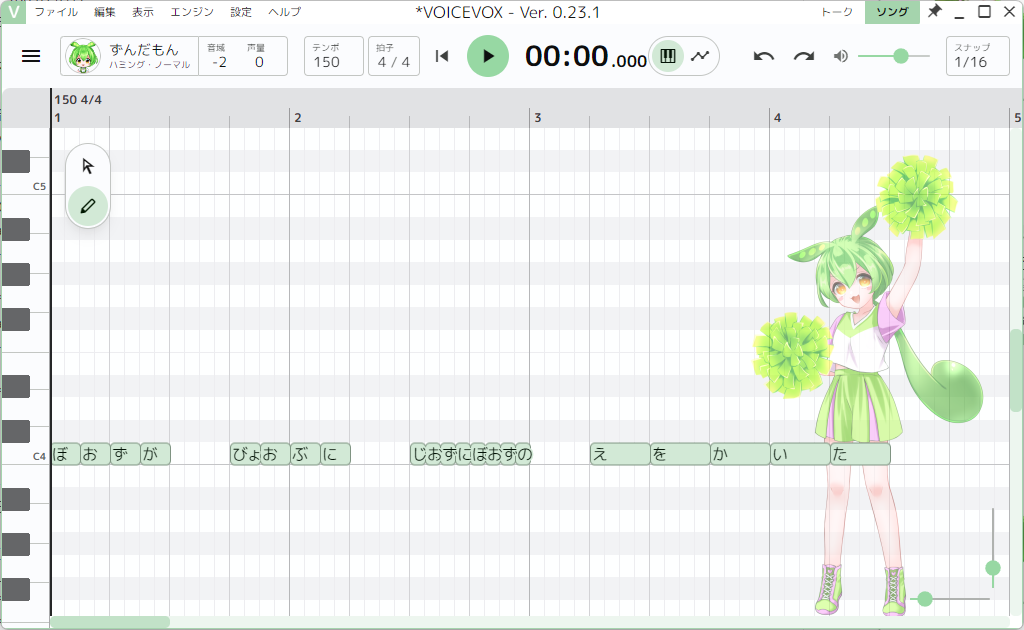This screenshot has width=1024, height=630.
Task: Change the 拍子 numerator 4
Action: [x=382, y=62]
